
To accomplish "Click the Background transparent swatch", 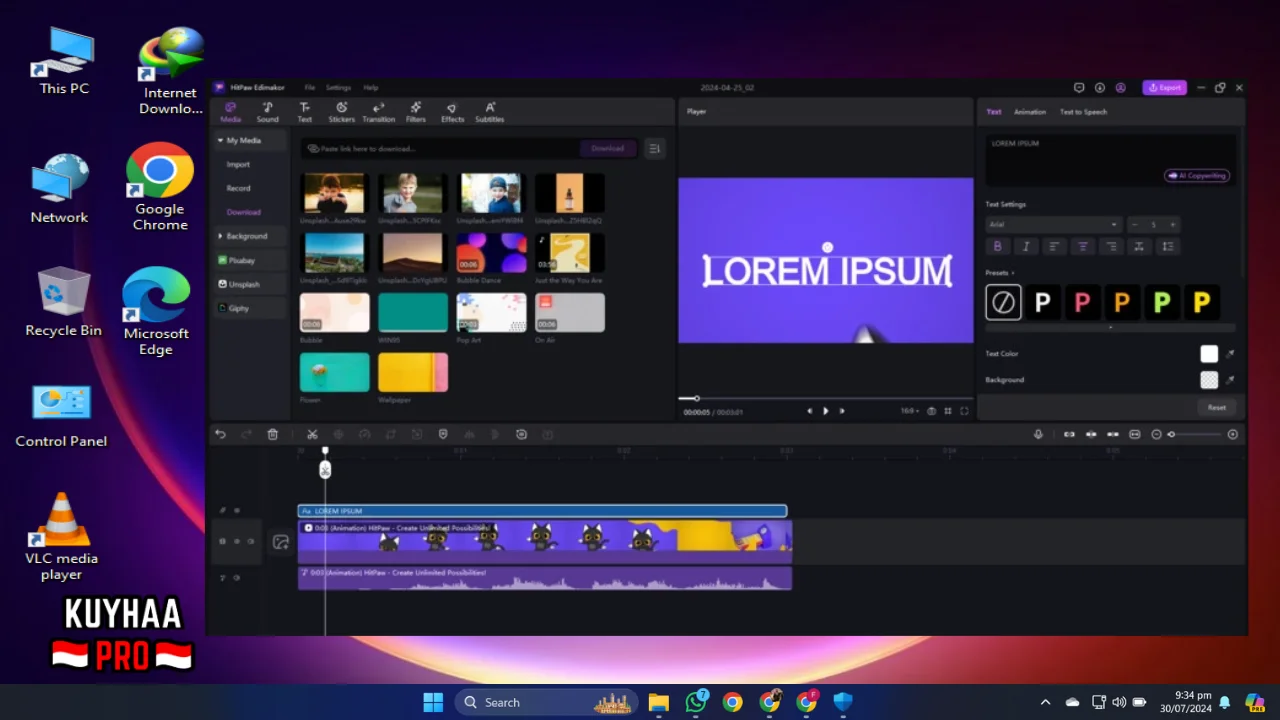I will click(1209, 380).
